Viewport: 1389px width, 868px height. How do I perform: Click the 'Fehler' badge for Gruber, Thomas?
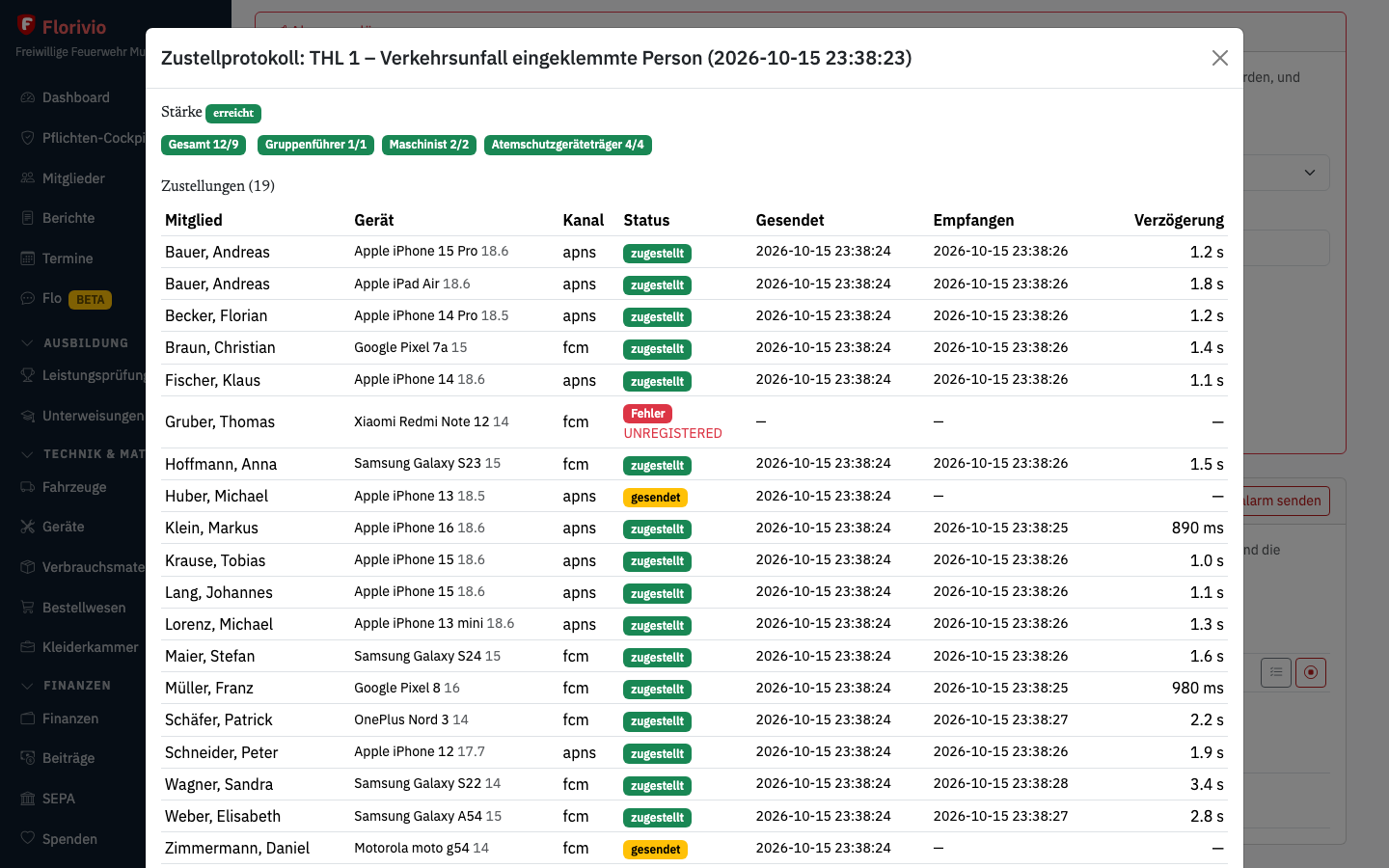pos(648,414)
